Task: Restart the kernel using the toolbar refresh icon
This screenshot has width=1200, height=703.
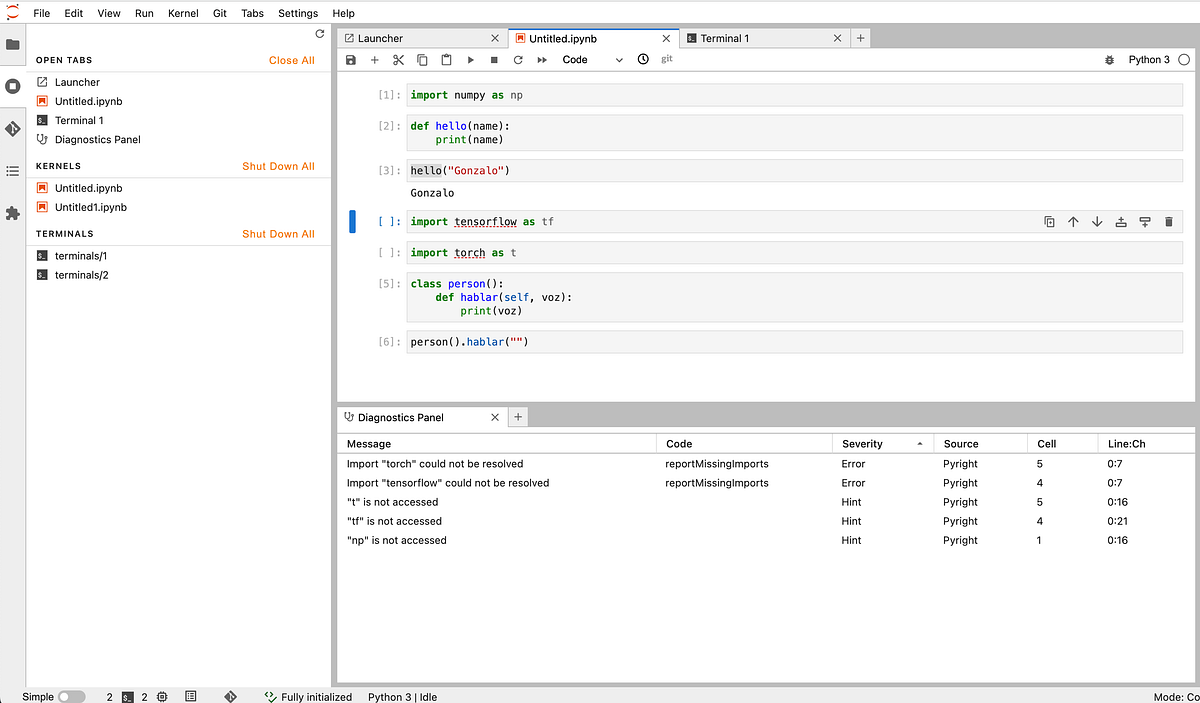Action: [518, 60]
